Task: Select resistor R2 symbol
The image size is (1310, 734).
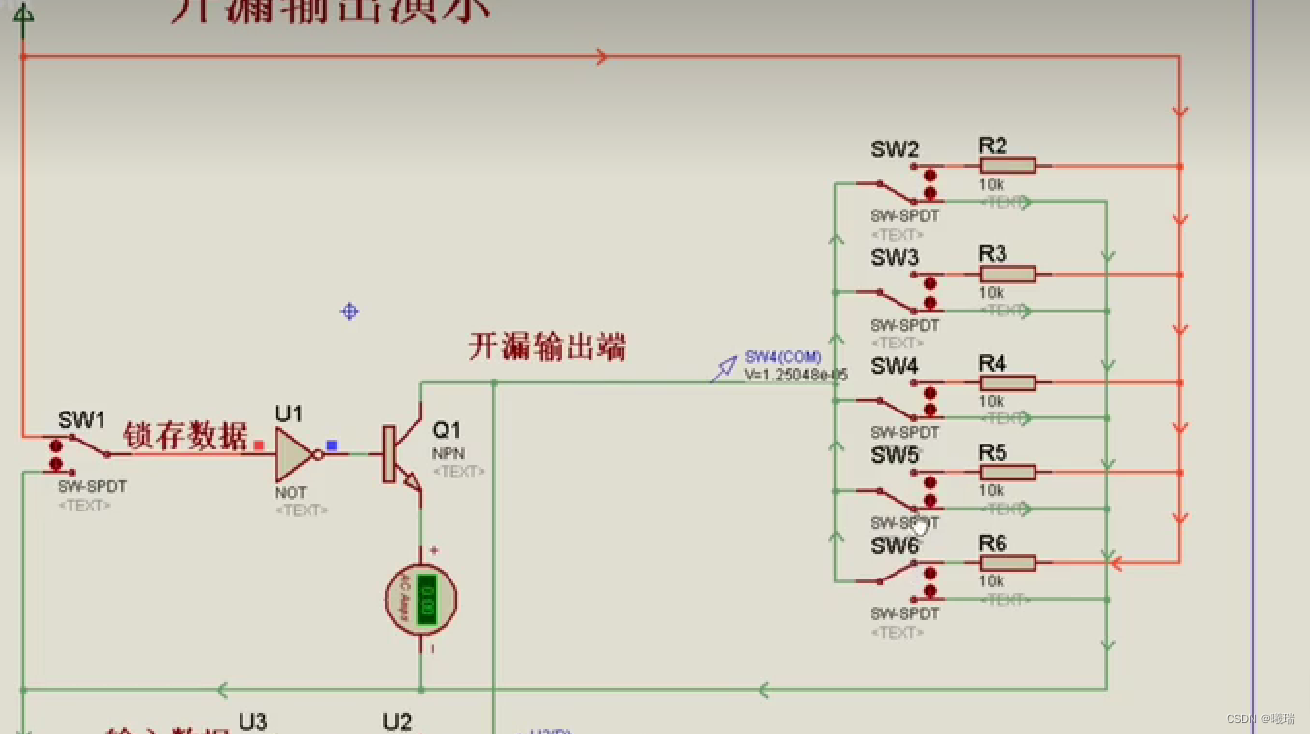Action: 1007,166
